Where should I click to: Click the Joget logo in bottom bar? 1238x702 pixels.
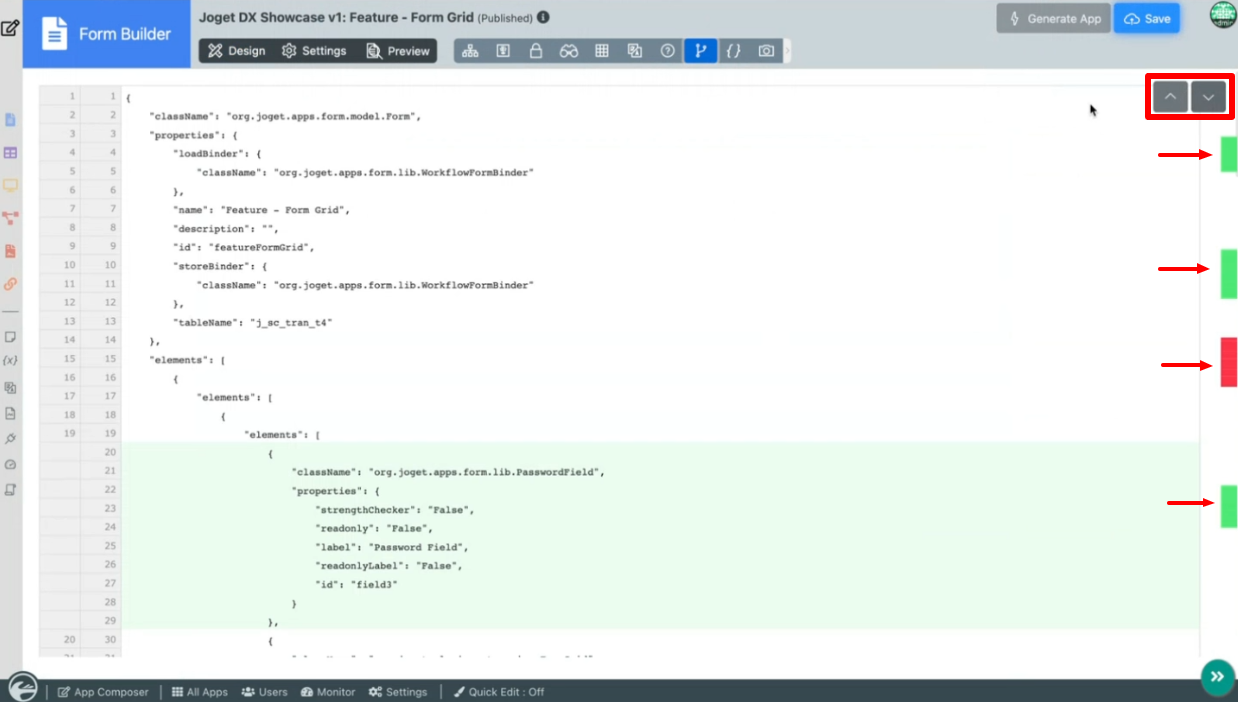click(22, 688)
